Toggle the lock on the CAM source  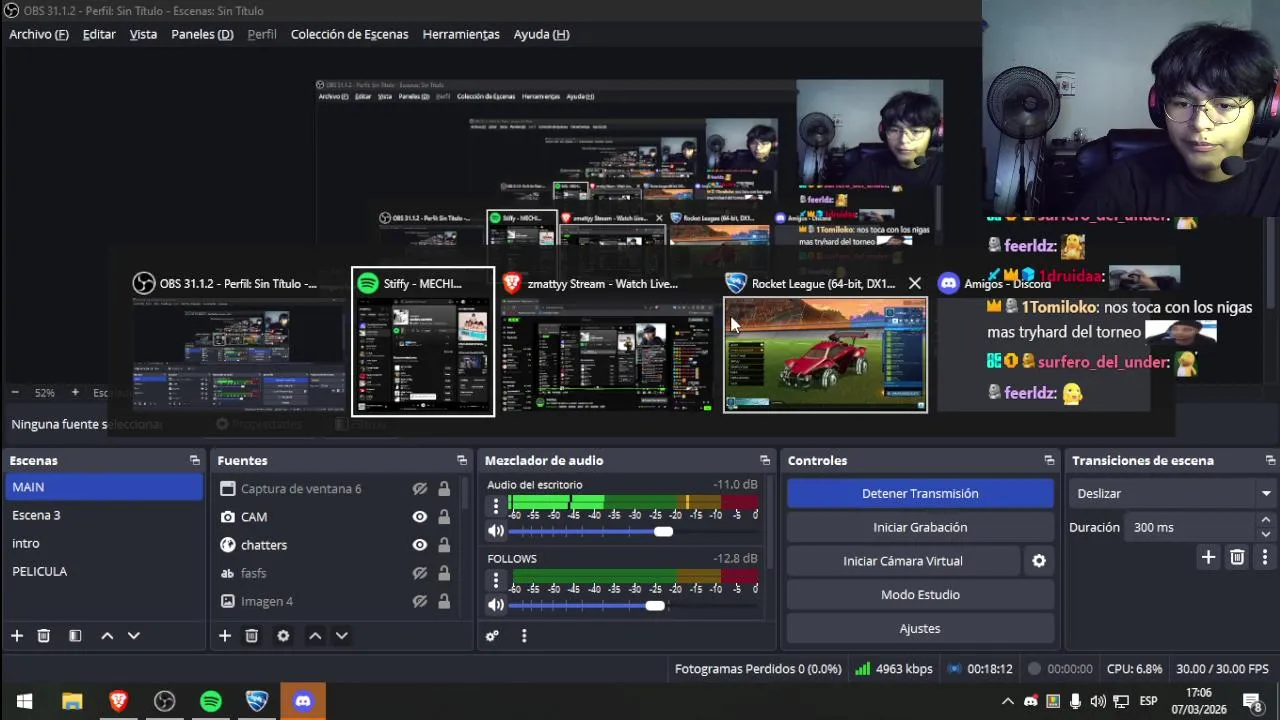click(444, 517)
